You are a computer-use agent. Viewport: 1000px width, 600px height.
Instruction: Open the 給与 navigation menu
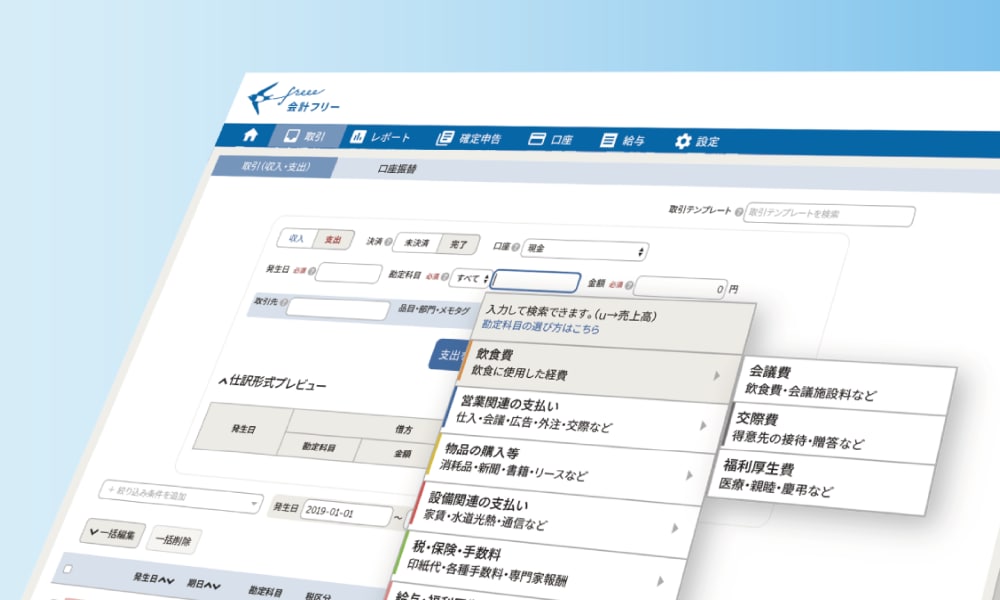(622, 140)
